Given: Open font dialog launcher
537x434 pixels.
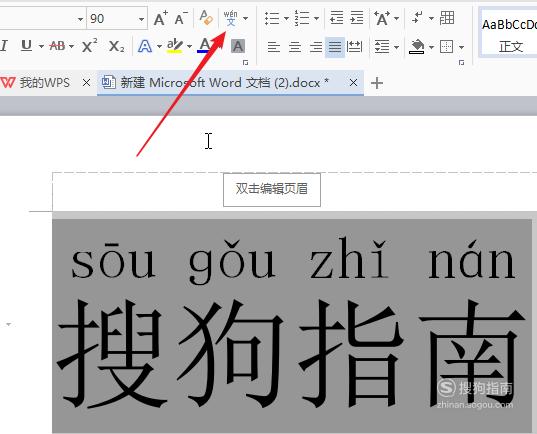Looking at the screenshot, I should point(245,63).
